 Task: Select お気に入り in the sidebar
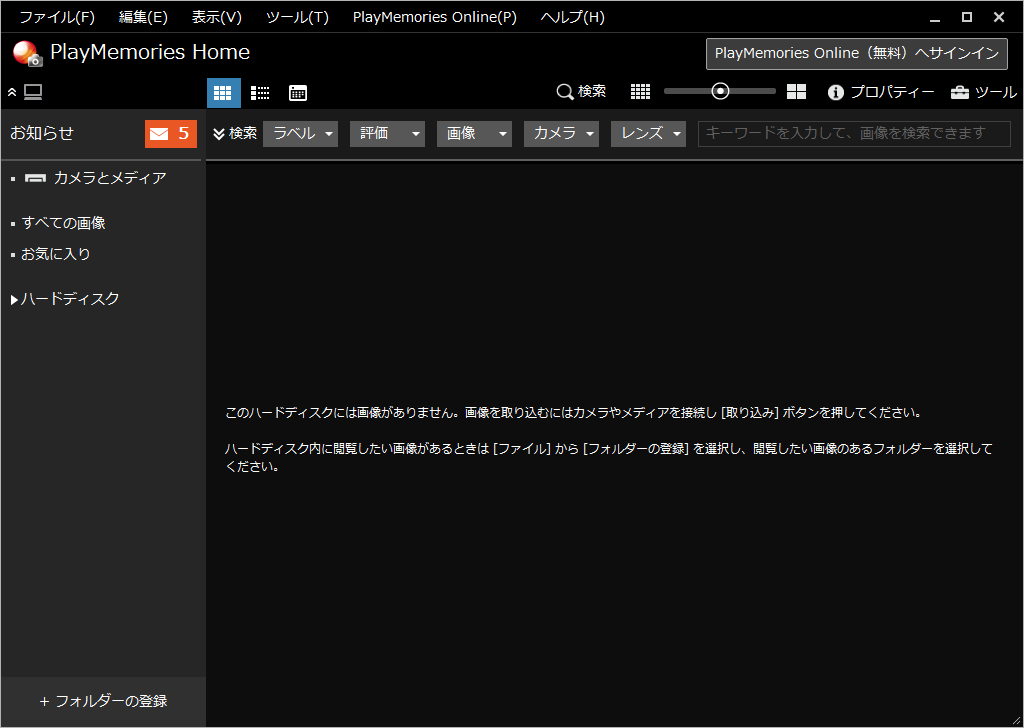pyautogui.click(x=56, y=254)
